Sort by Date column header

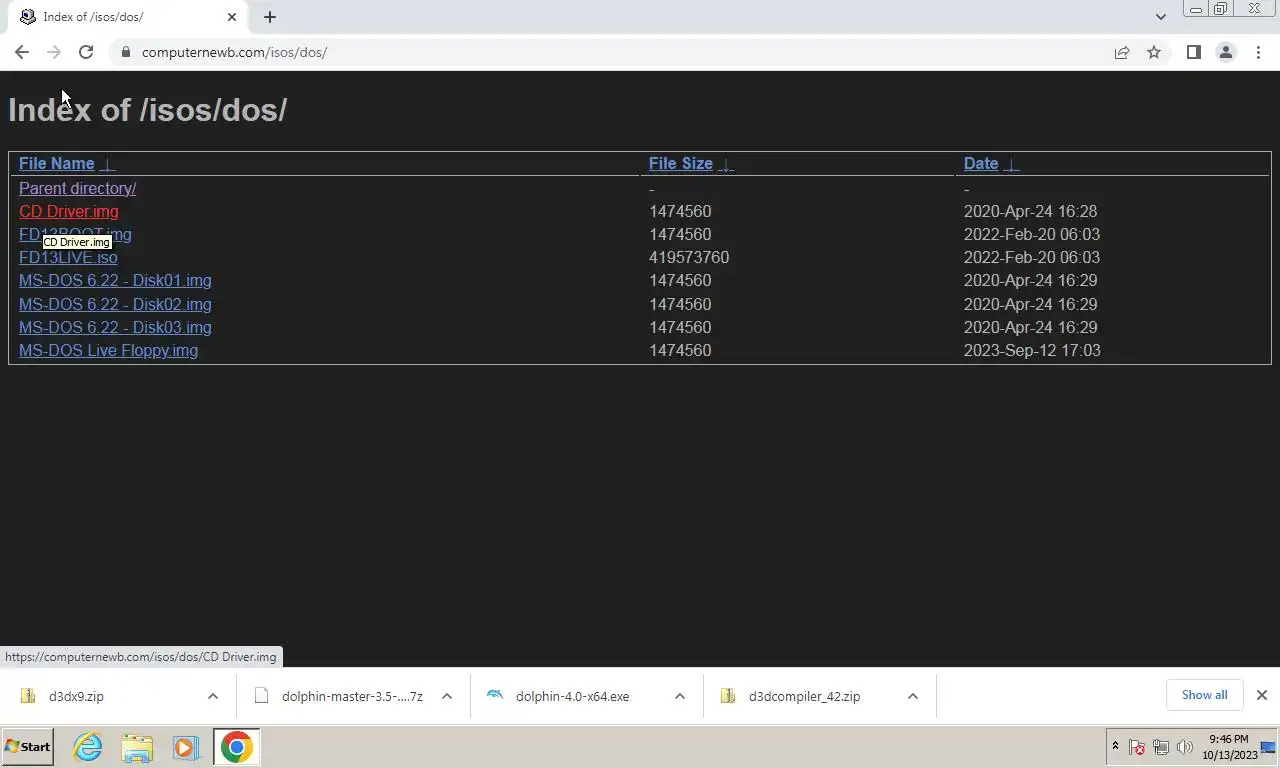[x=981, y=164]
